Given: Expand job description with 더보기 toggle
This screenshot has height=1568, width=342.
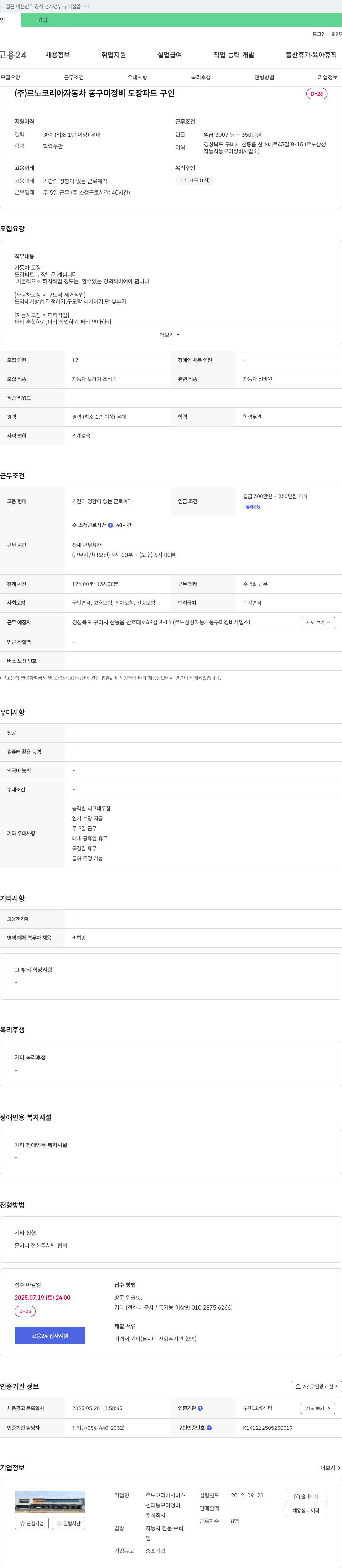Looking at the screenshot, I should point(170,335).
